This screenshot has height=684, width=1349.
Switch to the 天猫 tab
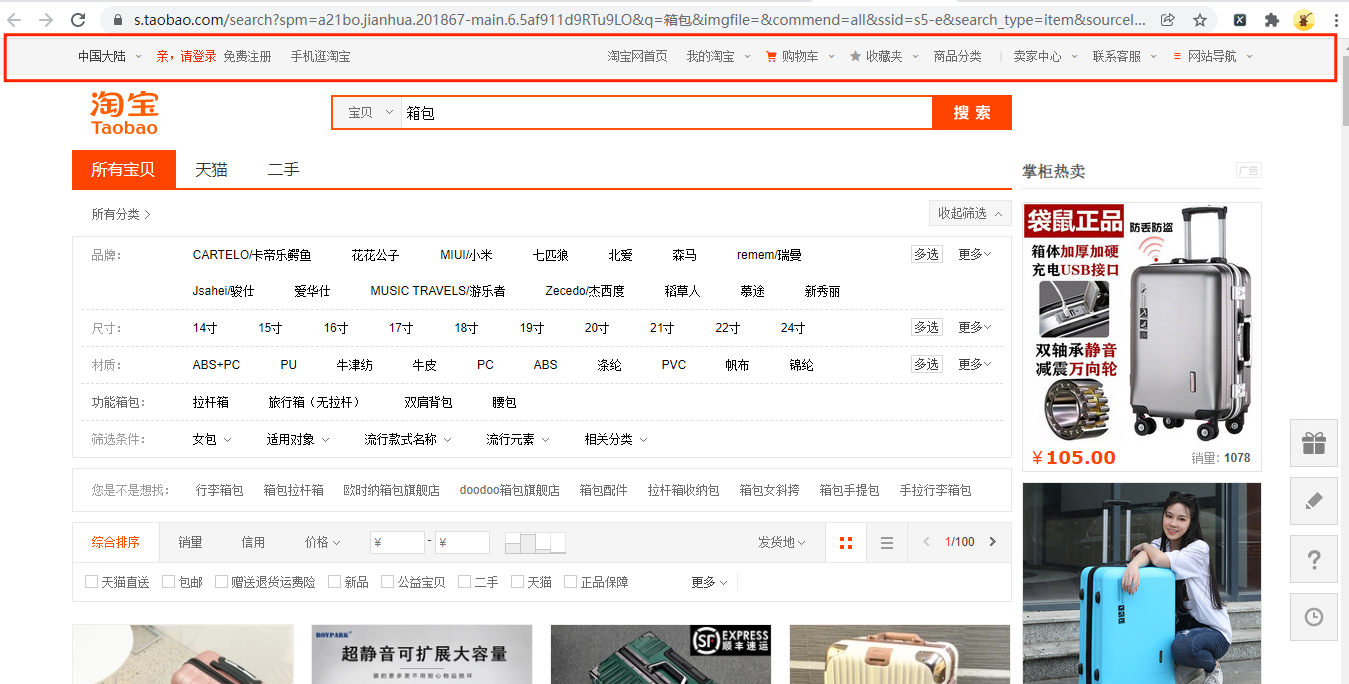pos(211,169)
